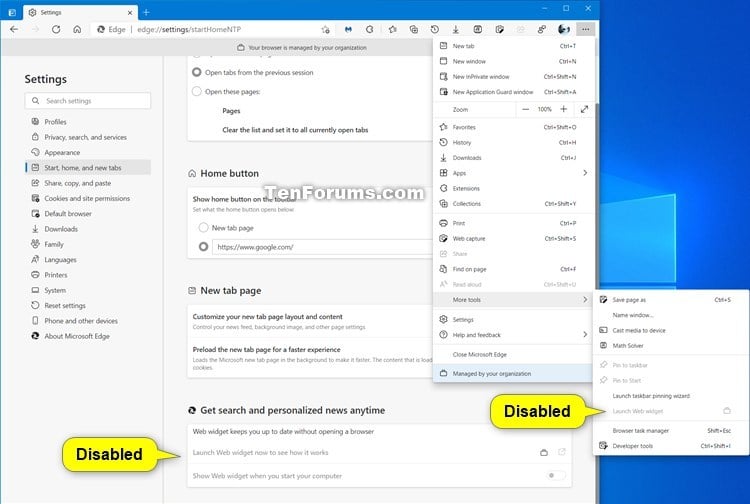Open Languages in the sidebar

click(88, 260)
